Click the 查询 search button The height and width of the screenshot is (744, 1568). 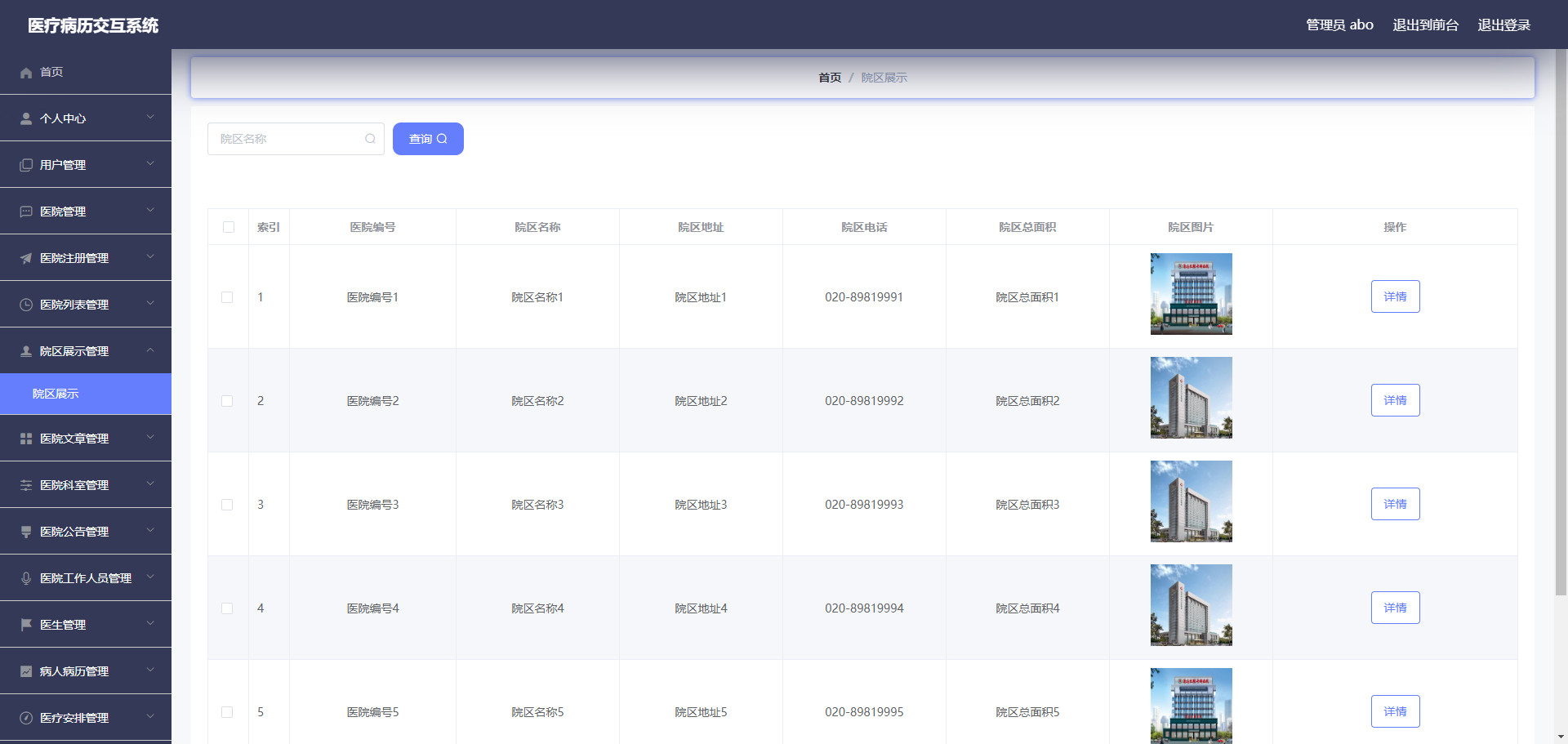428,139
